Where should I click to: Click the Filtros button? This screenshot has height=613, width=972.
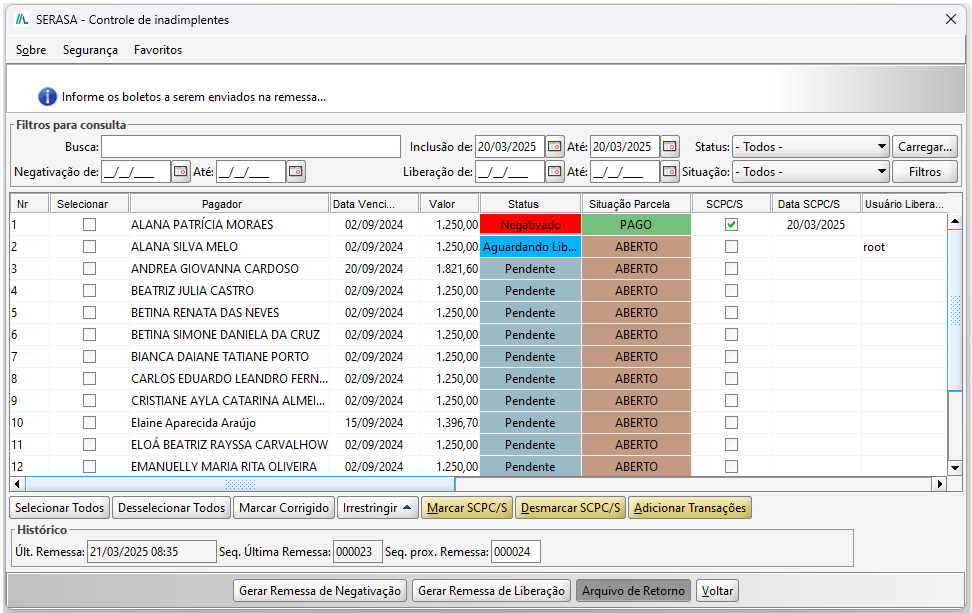(x=924, y=172)
